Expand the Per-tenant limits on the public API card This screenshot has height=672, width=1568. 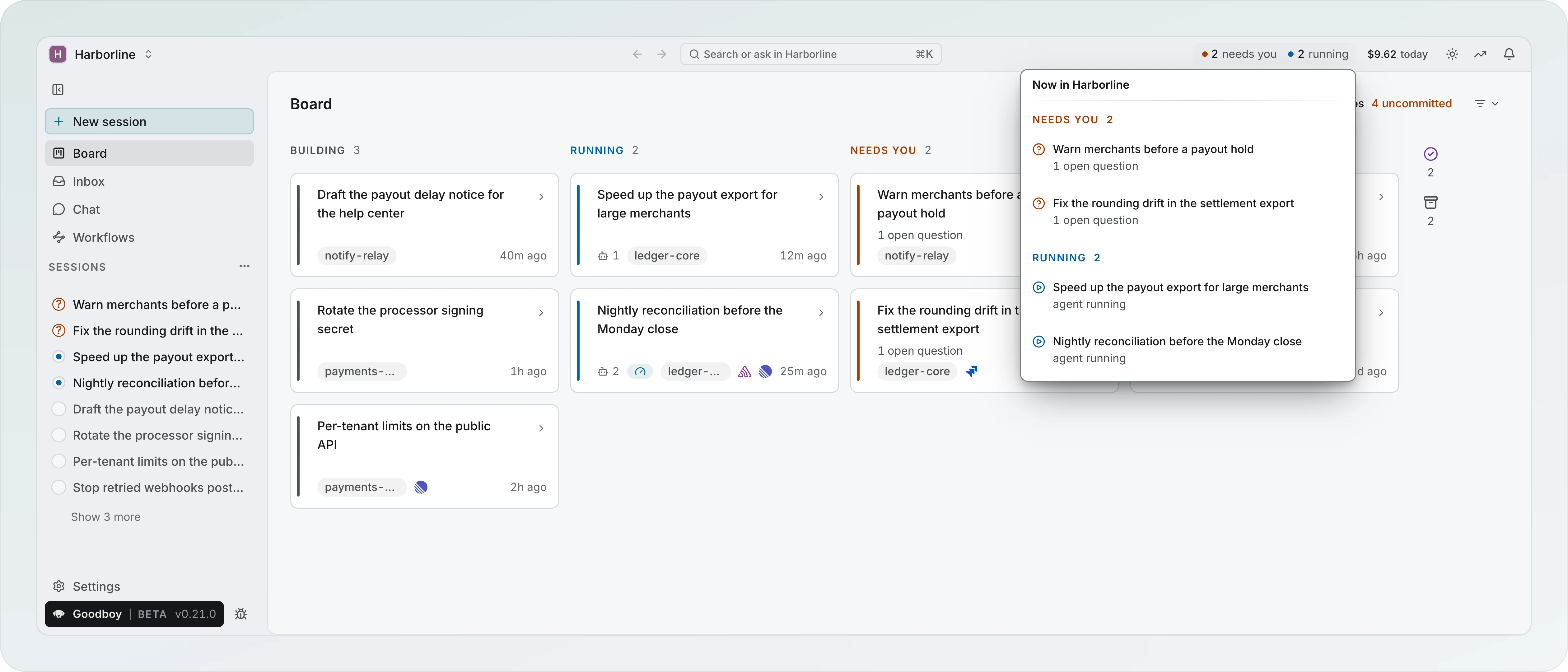click(541, 428)
